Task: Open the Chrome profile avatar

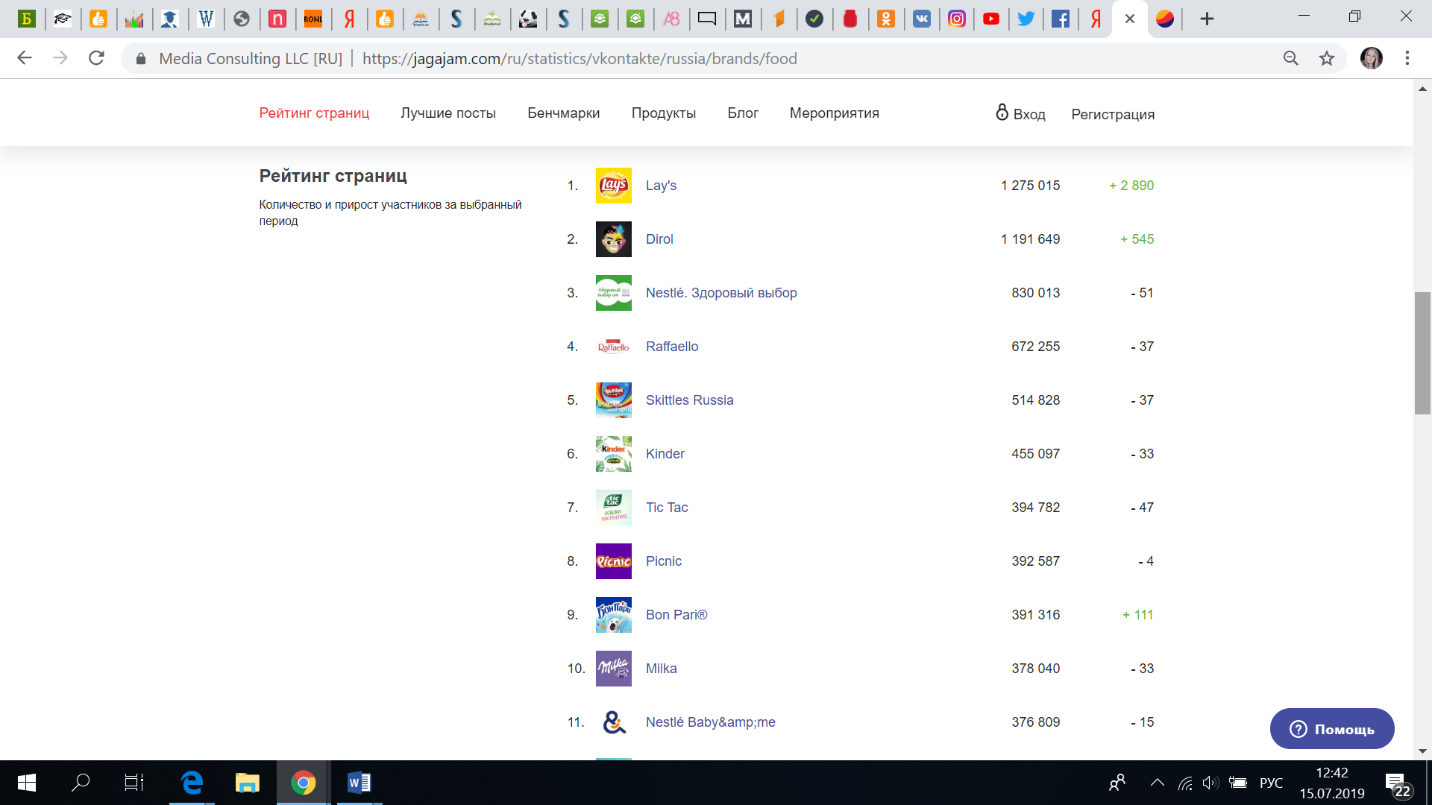Action: 1371,58
